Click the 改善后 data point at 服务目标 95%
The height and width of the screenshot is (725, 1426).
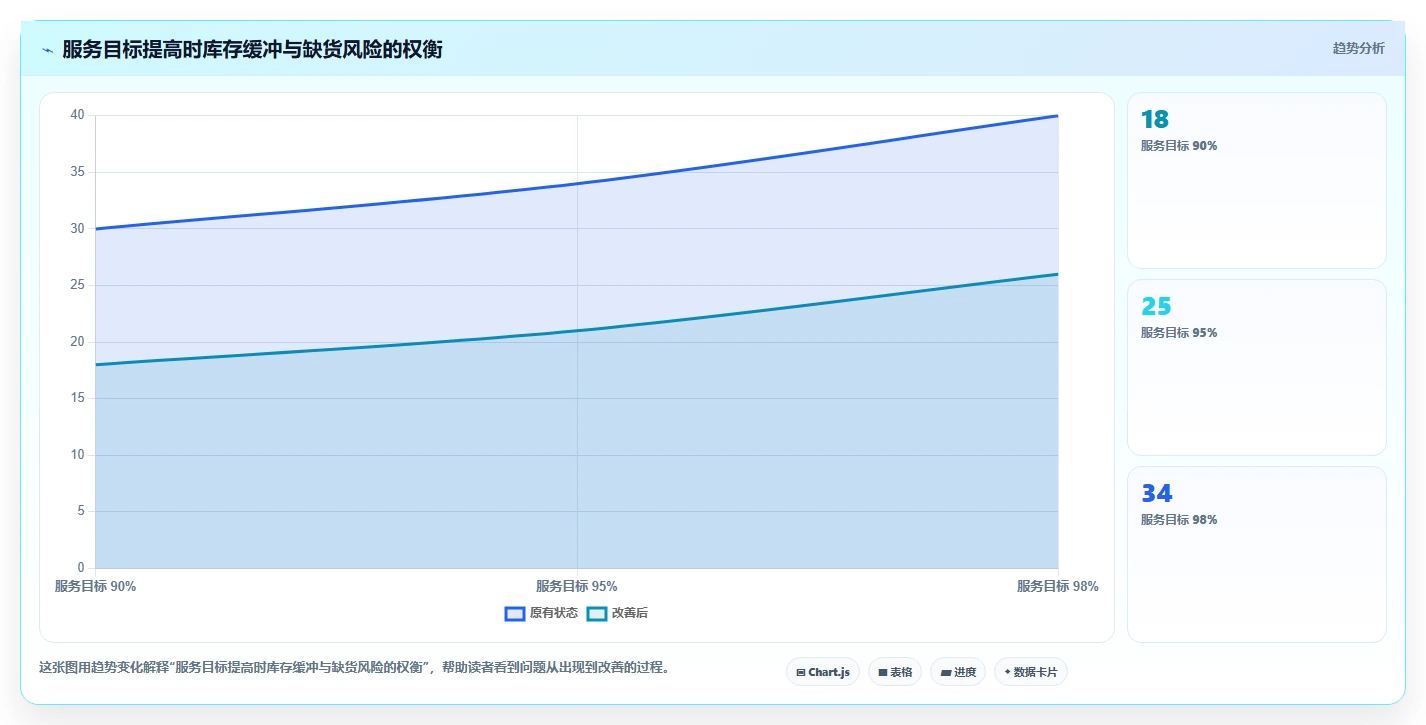click(x=577, y=330)
